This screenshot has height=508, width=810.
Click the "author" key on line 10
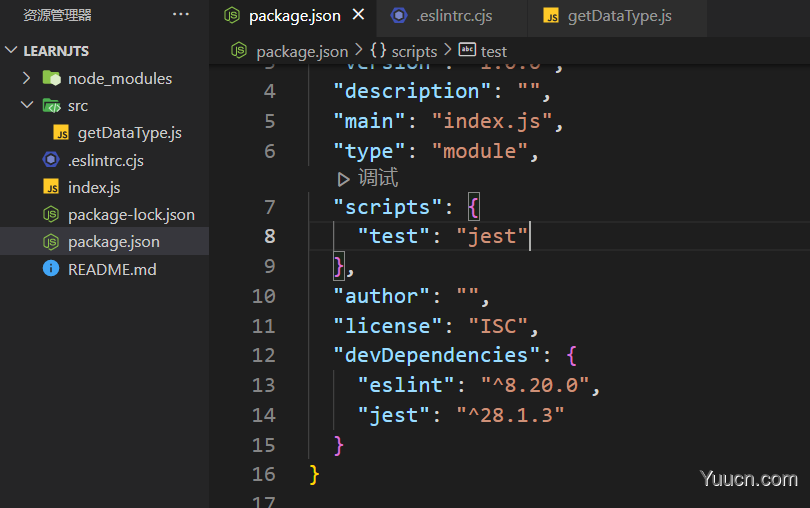point(382,296)
